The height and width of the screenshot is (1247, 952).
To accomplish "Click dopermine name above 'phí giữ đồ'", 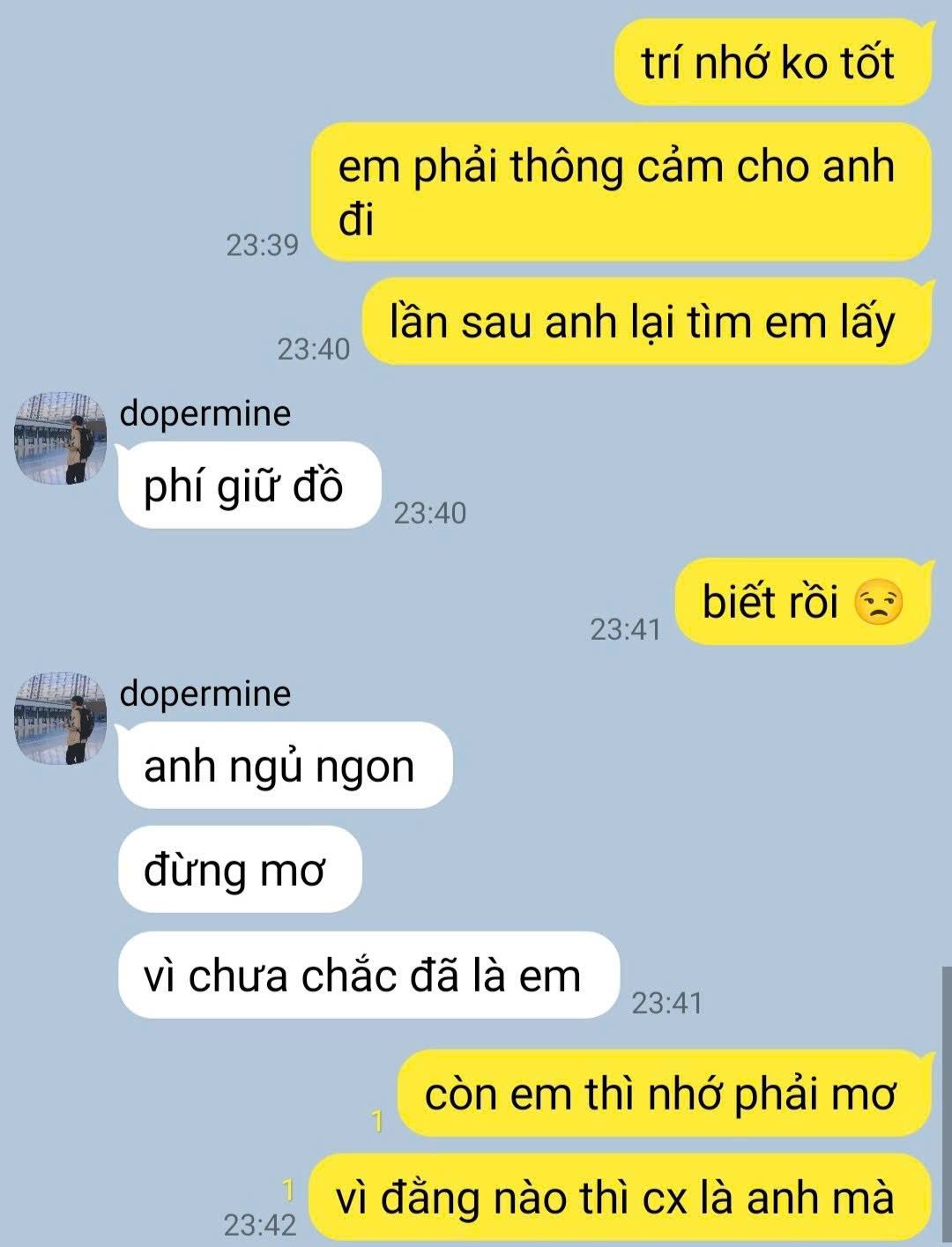I will (x=205, y=413).
